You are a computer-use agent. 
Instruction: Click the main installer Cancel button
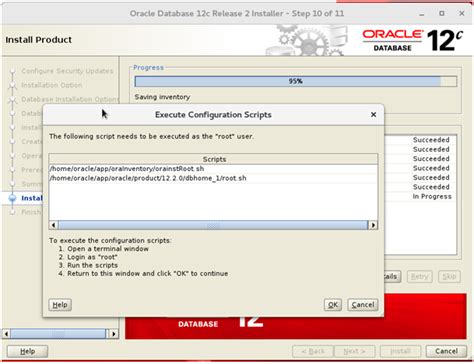click(x=446, y=351)
